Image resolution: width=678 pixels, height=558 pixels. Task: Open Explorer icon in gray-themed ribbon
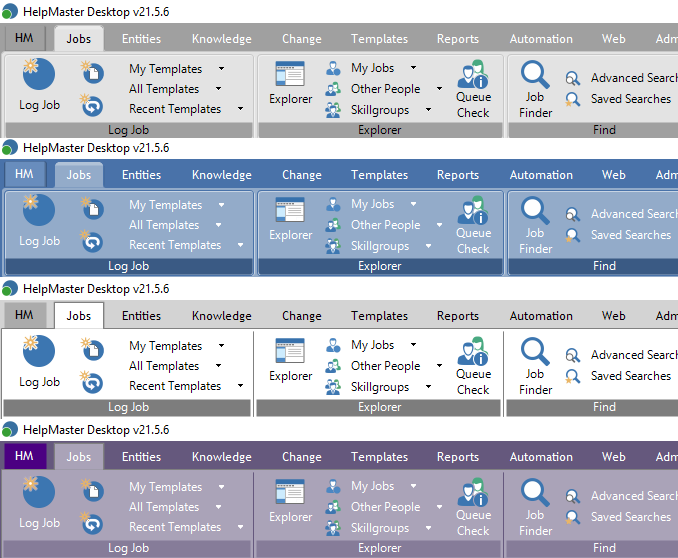pos(290,74)
